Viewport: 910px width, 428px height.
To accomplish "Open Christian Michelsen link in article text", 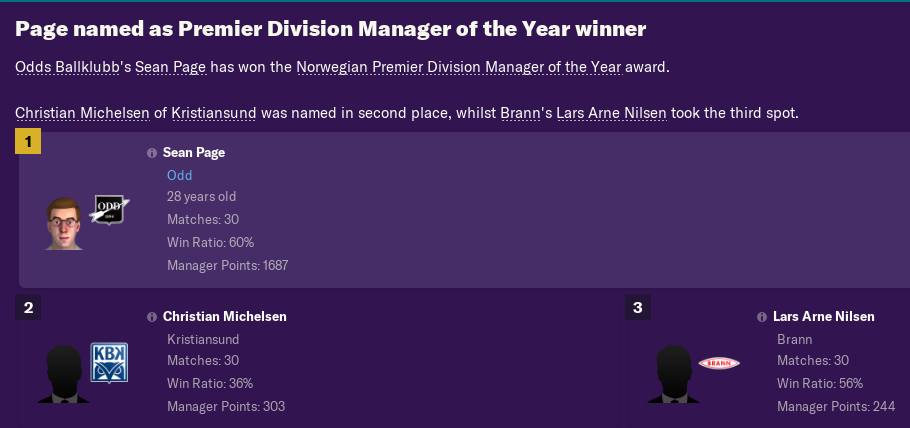I will pos(82,113).
